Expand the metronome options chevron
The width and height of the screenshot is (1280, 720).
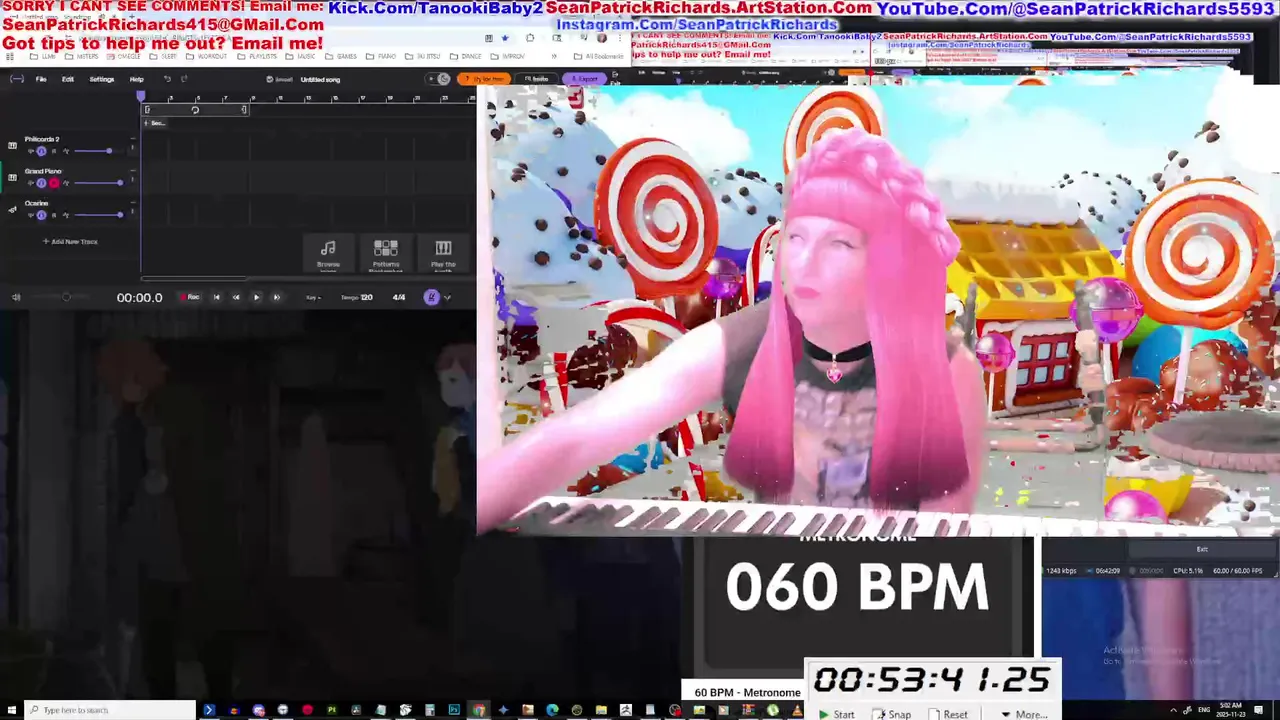[447, 297]
